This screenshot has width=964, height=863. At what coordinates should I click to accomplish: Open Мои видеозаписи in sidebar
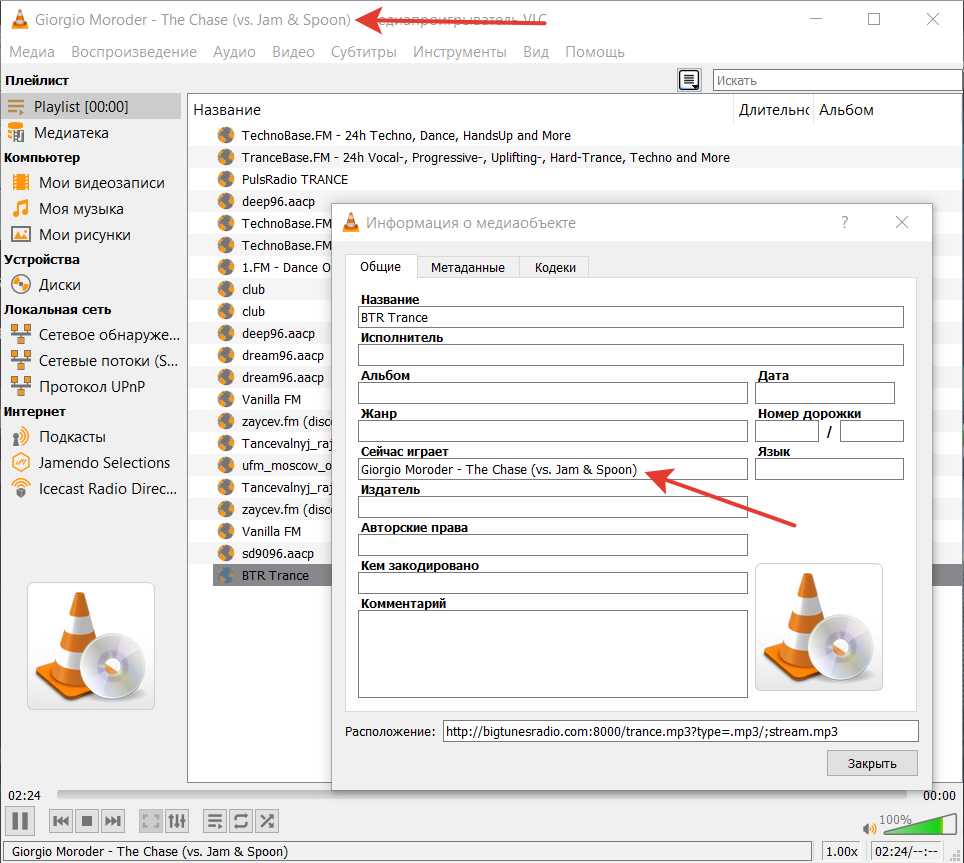pyautogui.click(x=91, y=183)
